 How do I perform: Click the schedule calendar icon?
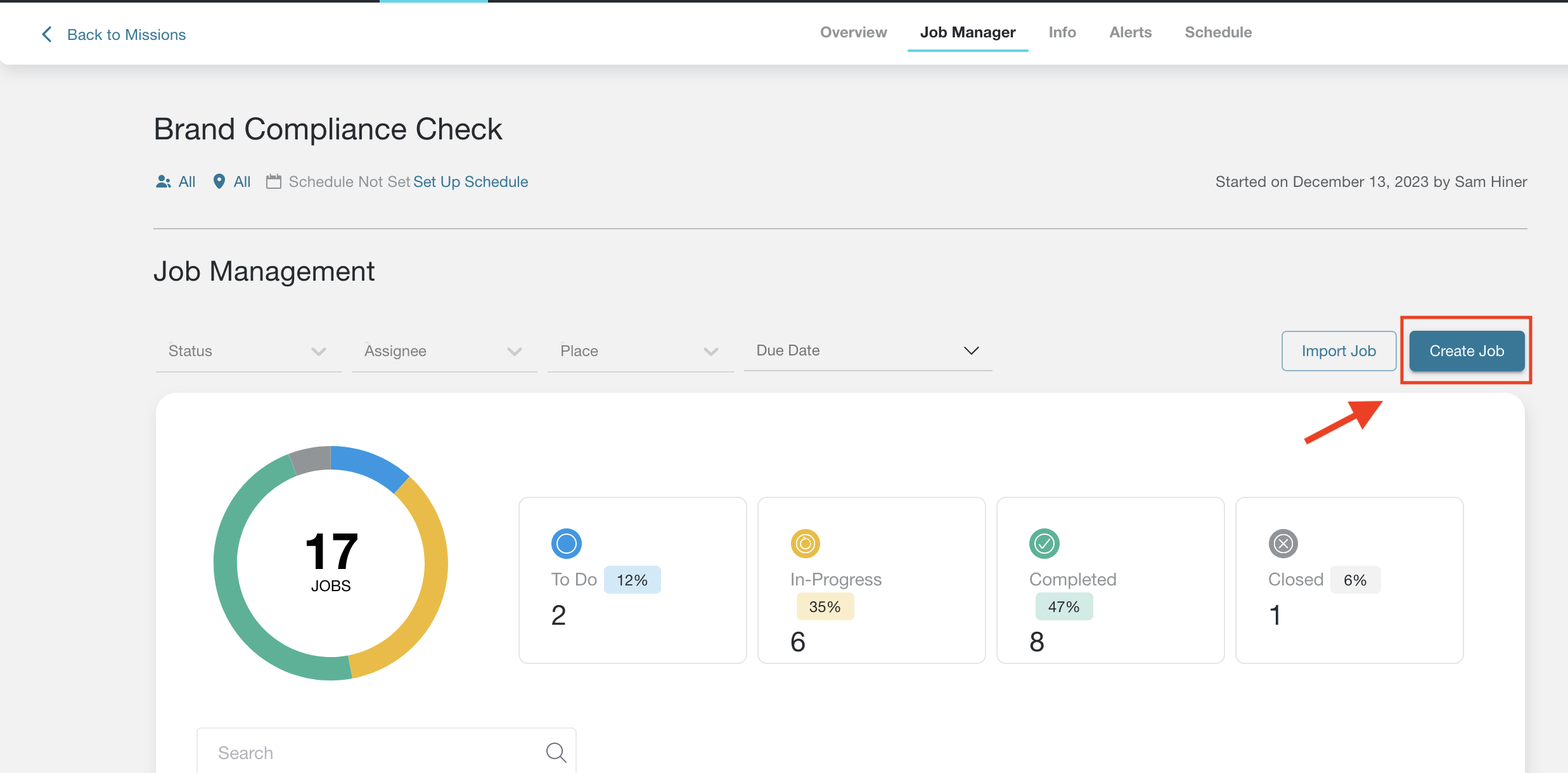[x=274, y=182]
